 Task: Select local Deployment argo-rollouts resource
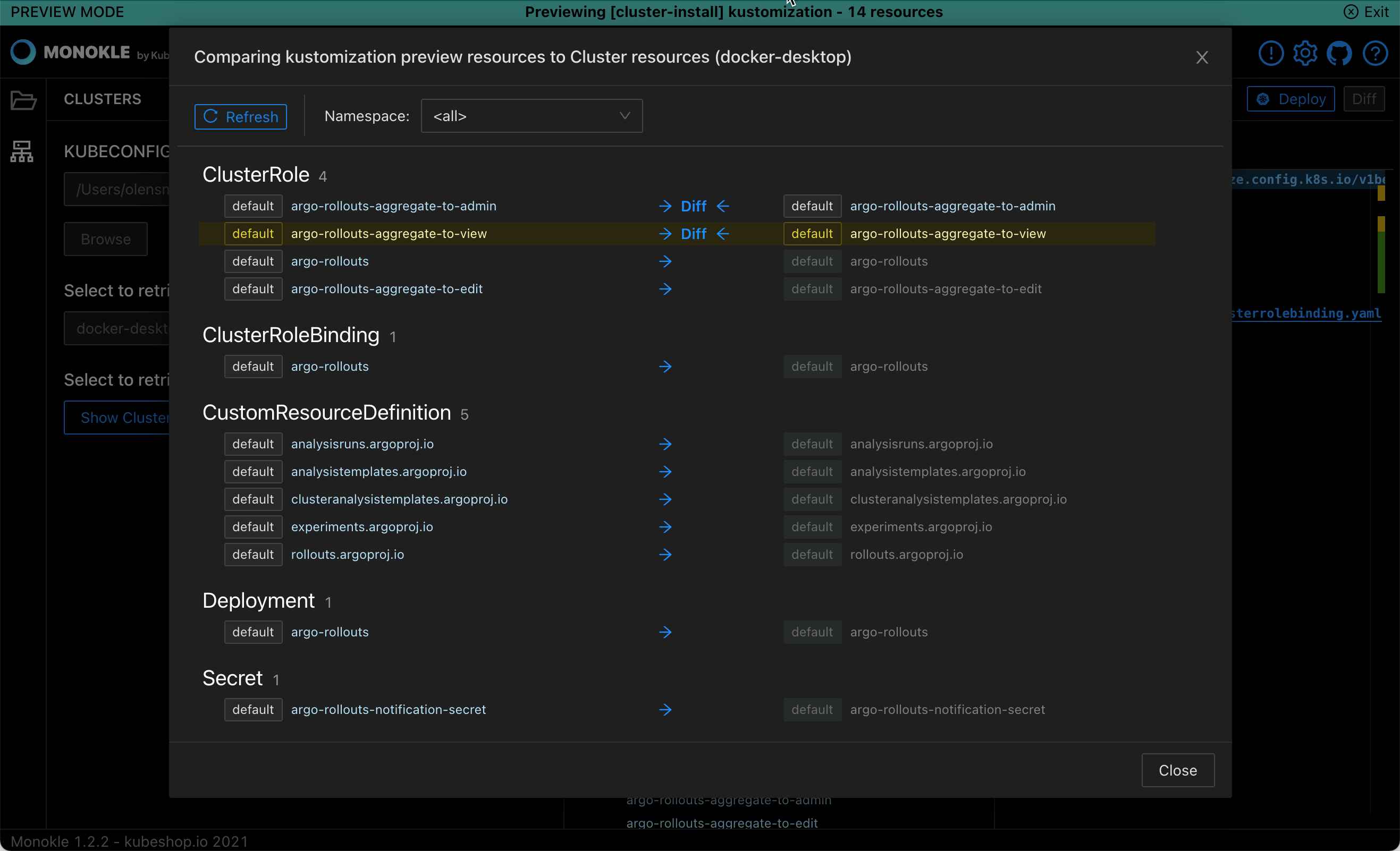pyautogui.click(x=330, y=632)
